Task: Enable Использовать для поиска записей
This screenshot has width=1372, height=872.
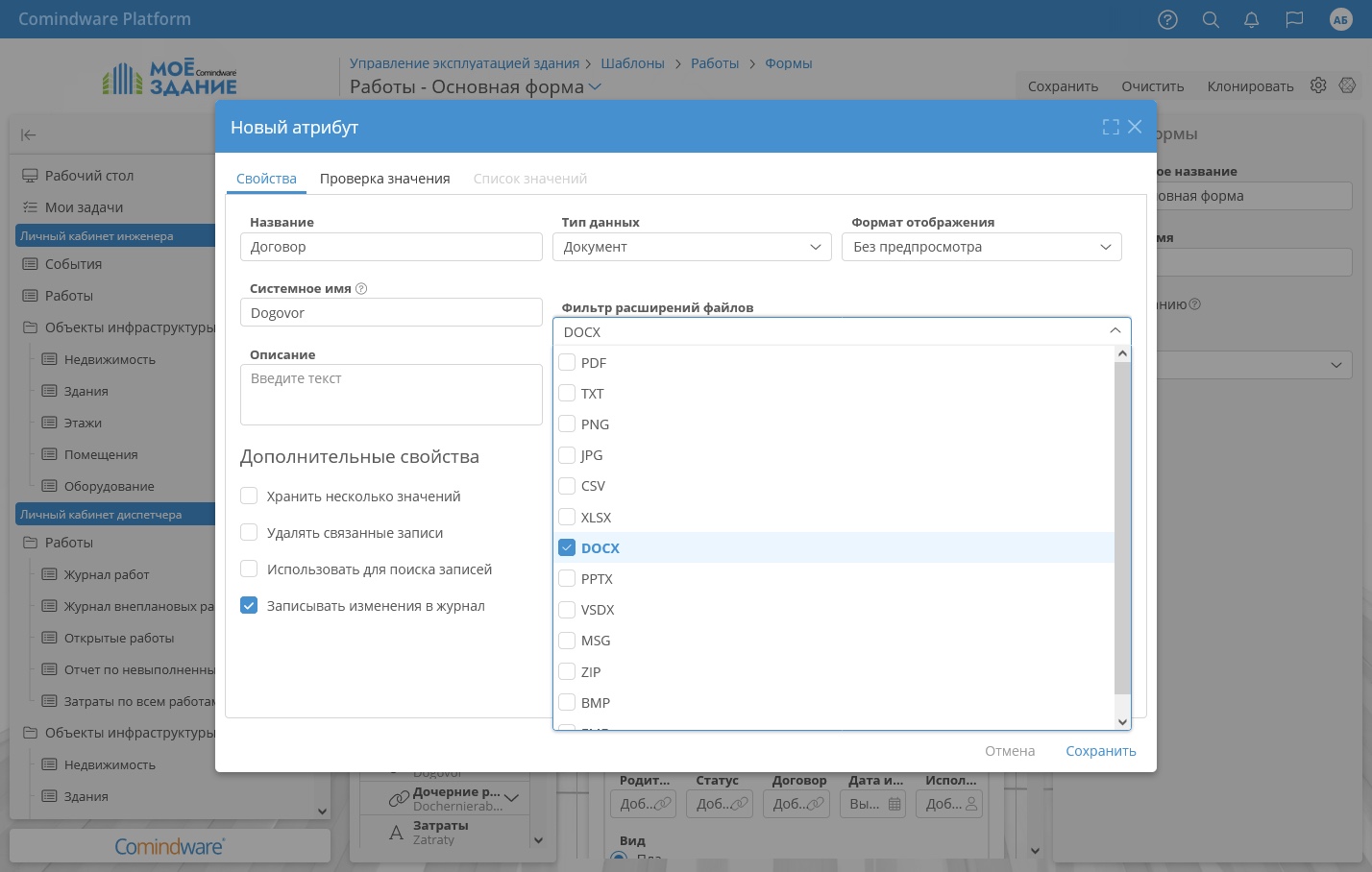Action: pyautogui.click(x=249, y=569)
